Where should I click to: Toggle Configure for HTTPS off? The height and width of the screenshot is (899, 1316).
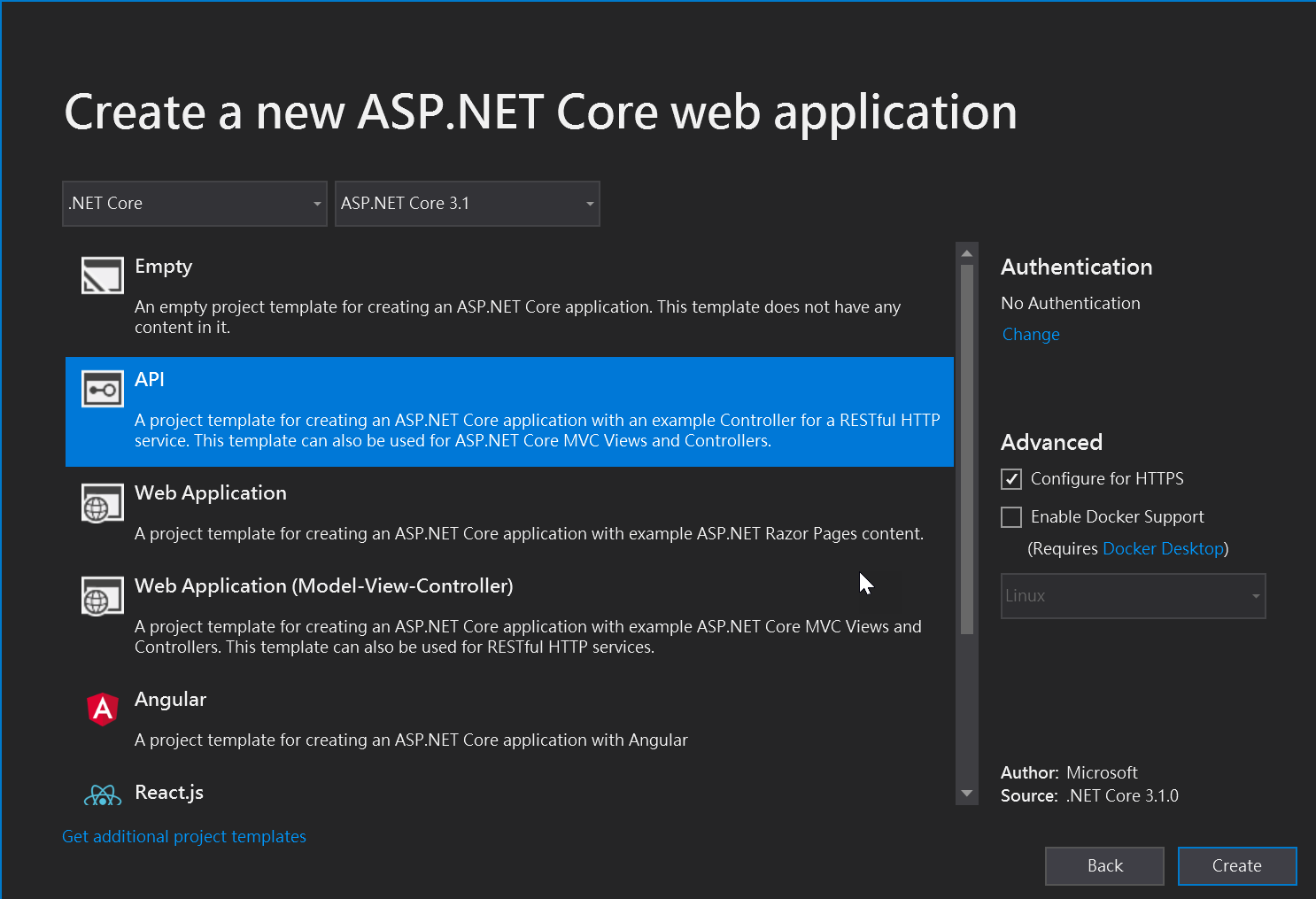tap(1010, 478)
